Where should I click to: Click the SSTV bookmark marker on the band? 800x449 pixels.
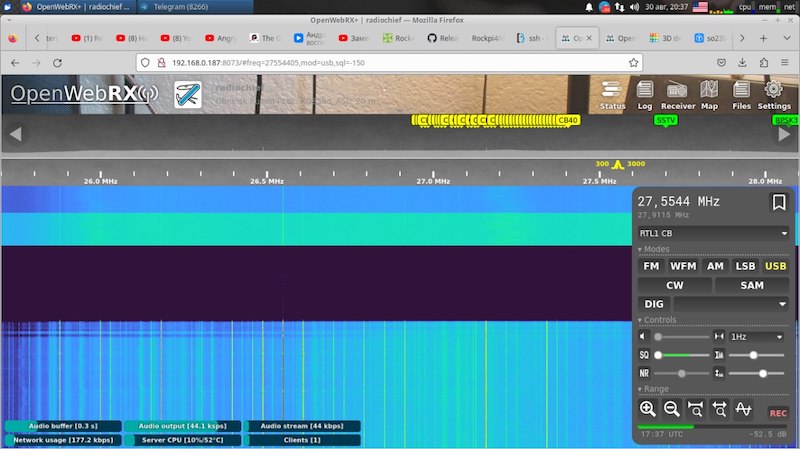665,120
